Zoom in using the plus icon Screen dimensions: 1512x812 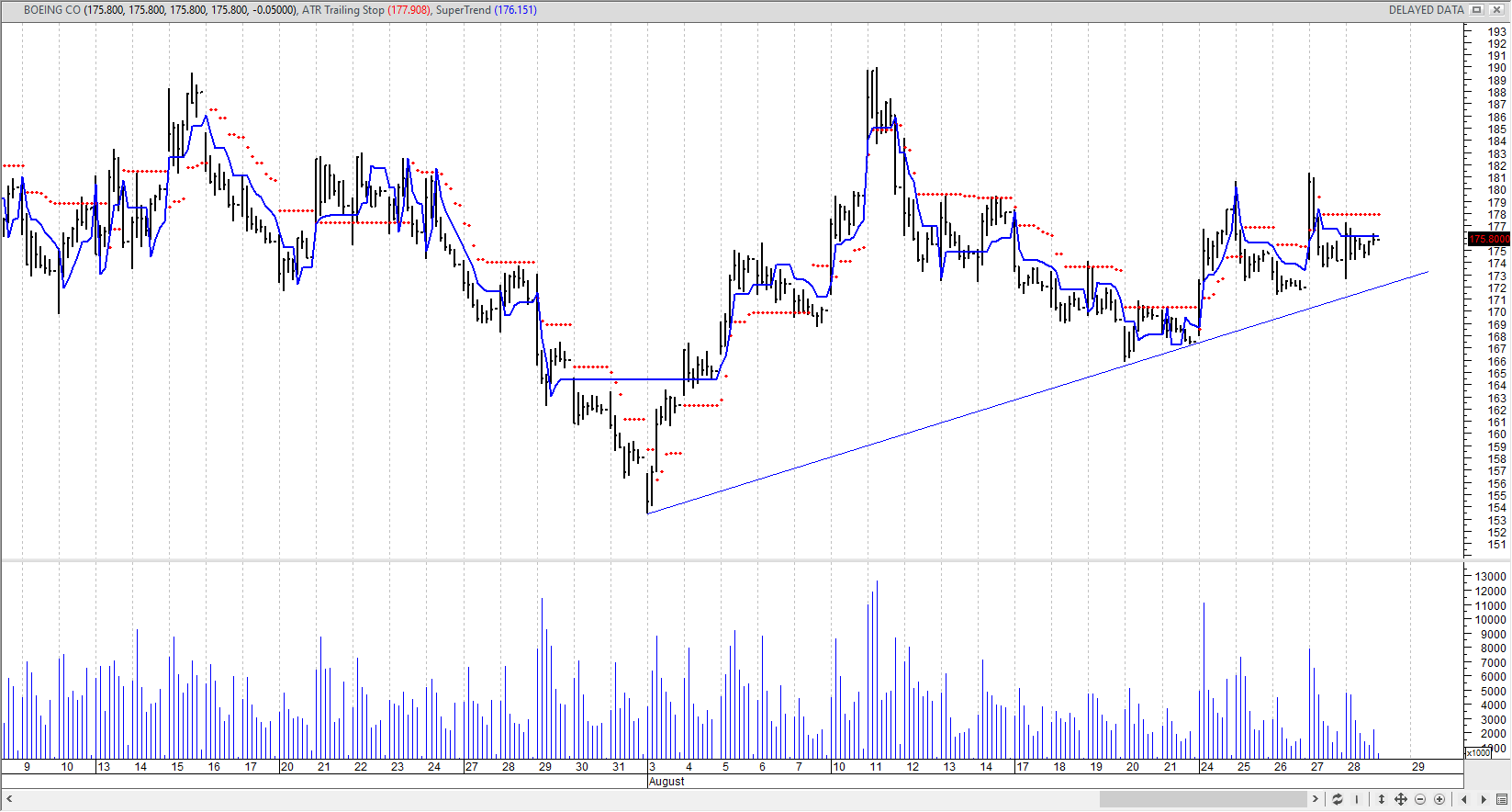(1439, 799)
